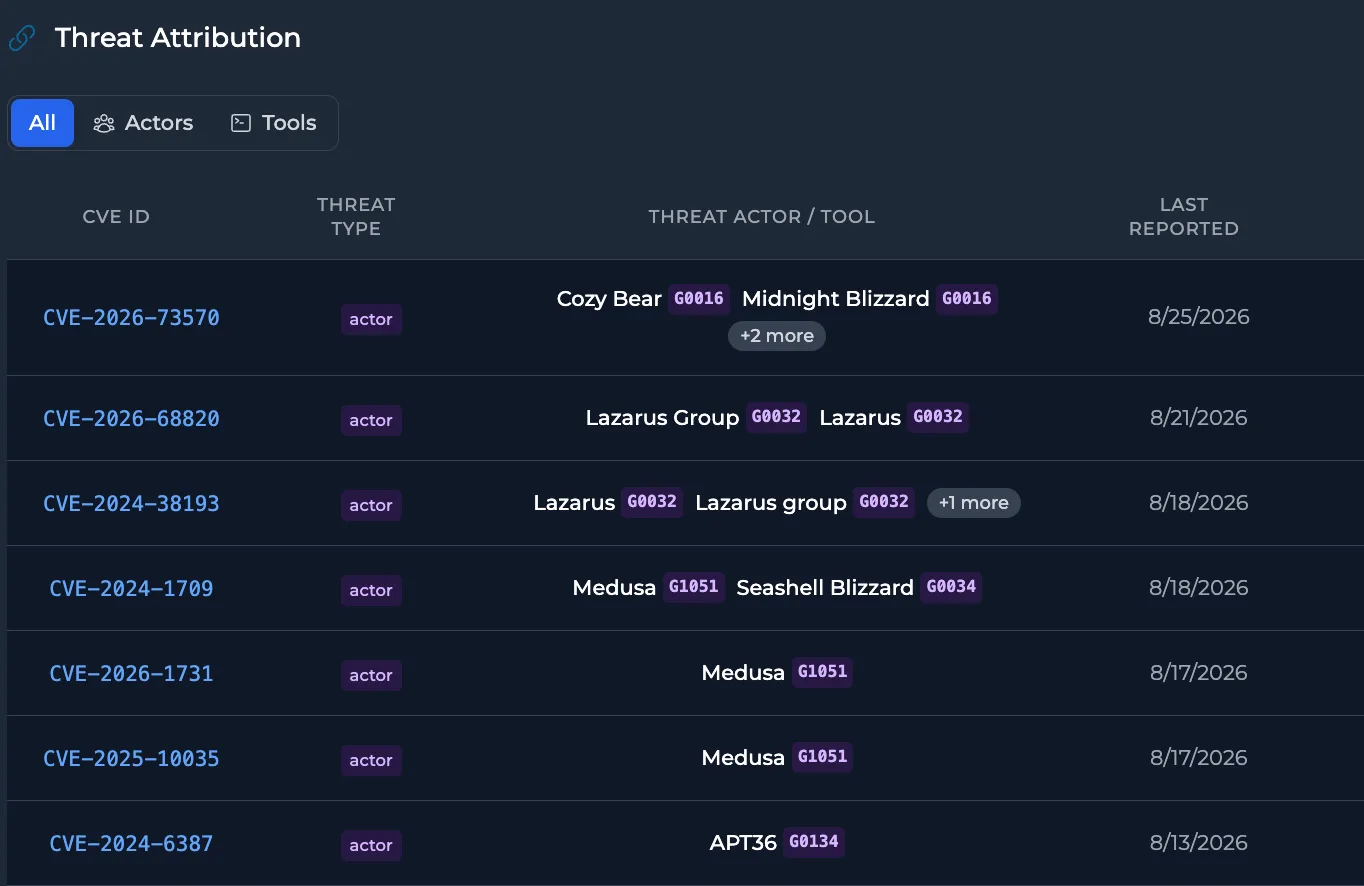Click the link icon beside Threat Attribution

(x=22, y=38)
